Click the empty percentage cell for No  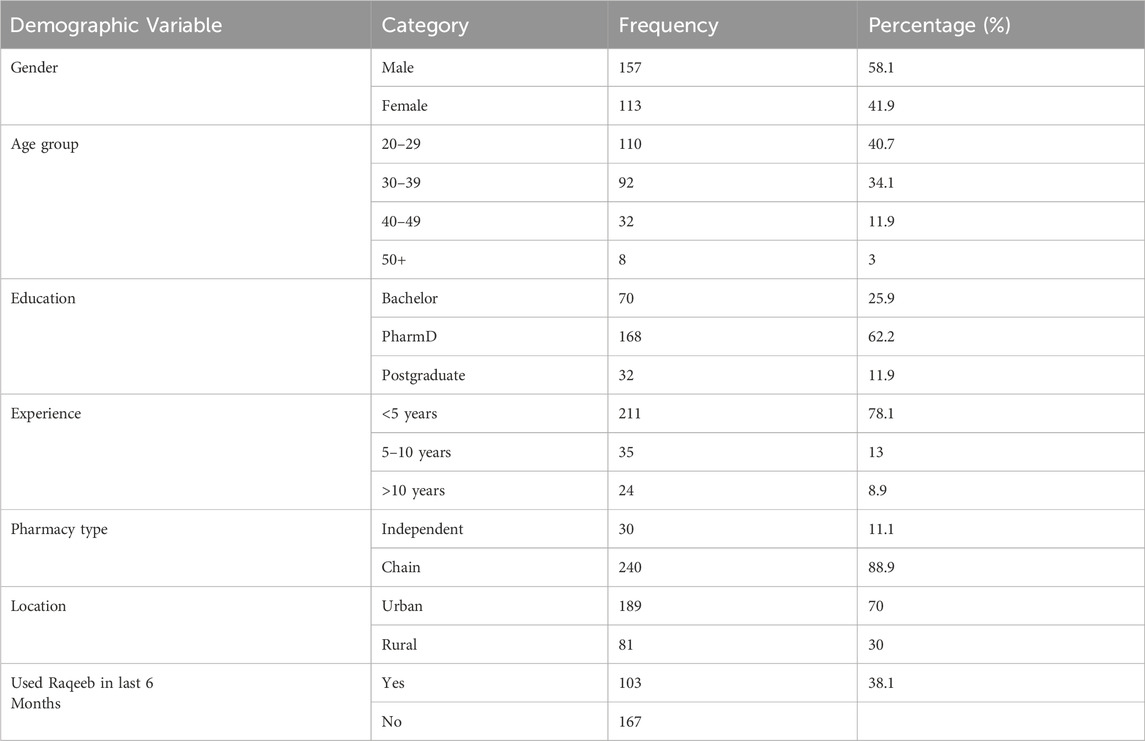click(x=1000, y=721)
